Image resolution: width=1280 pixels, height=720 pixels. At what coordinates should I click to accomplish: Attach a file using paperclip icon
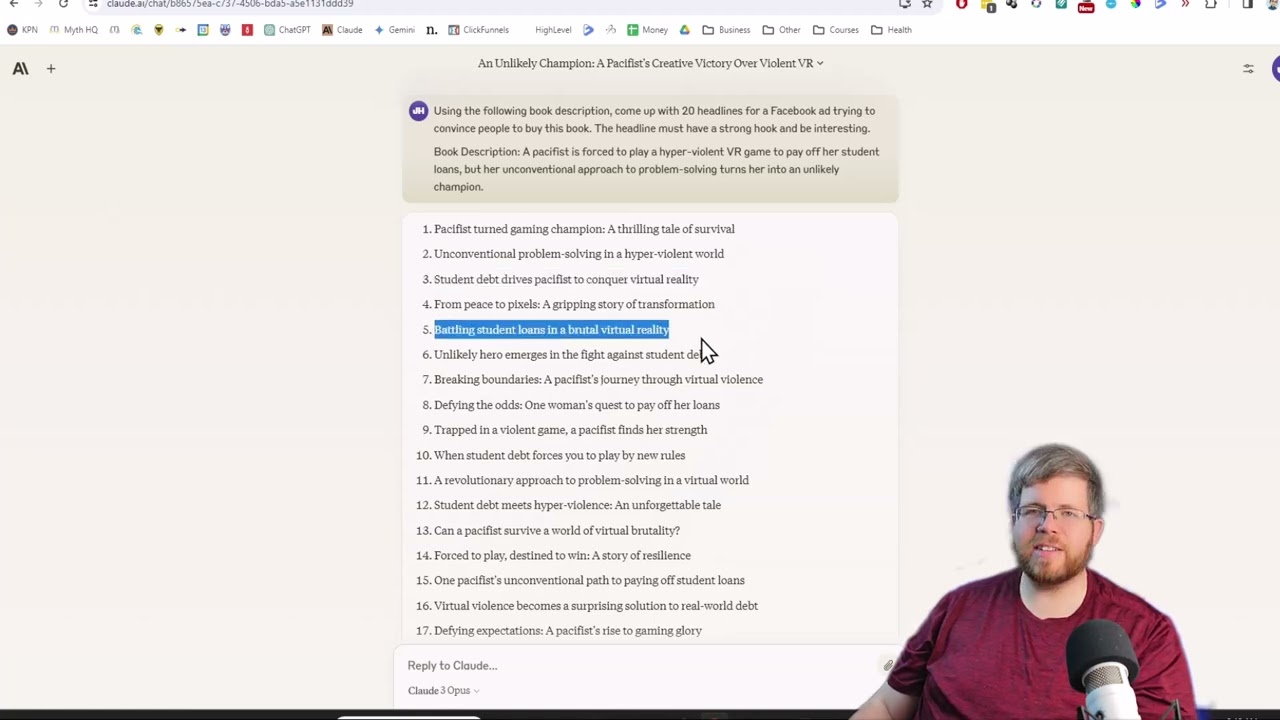click(888, 665)
